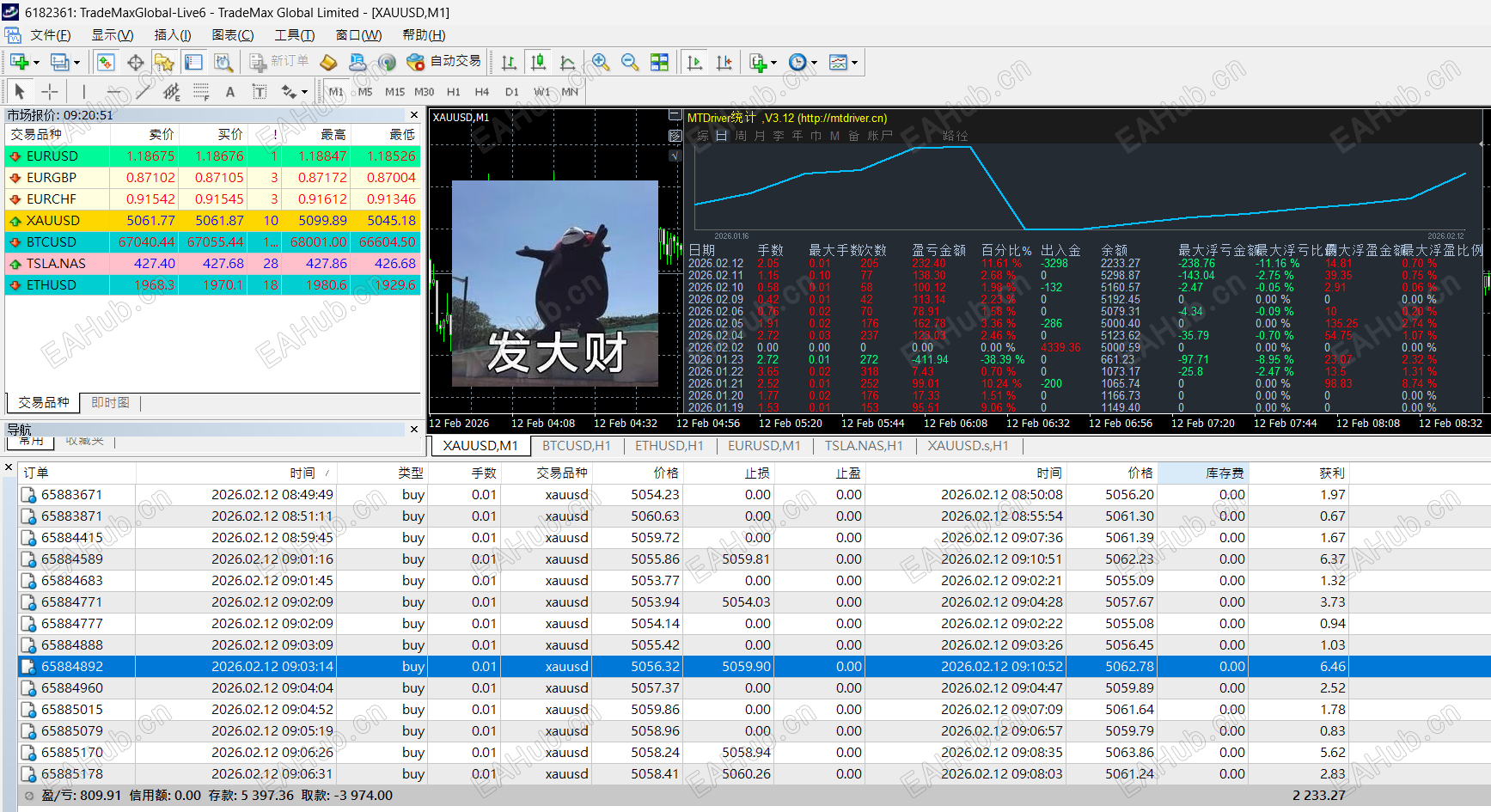Viewport: 1491px width, 812px height.
Task: Zoom in on the chart
Action: tap(601, 62)
